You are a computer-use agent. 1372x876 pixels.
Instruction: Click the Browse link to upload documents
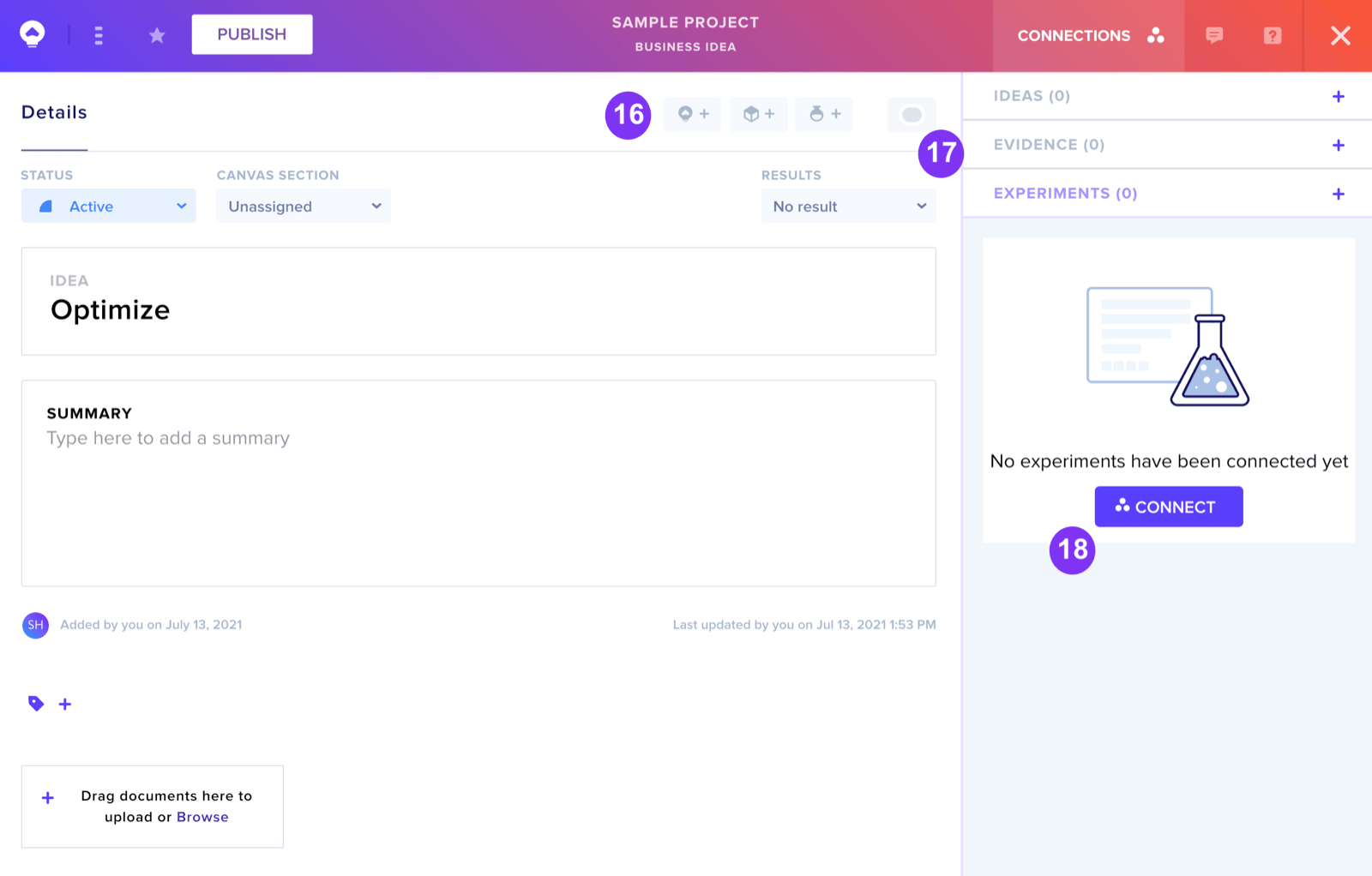(202, 818)
